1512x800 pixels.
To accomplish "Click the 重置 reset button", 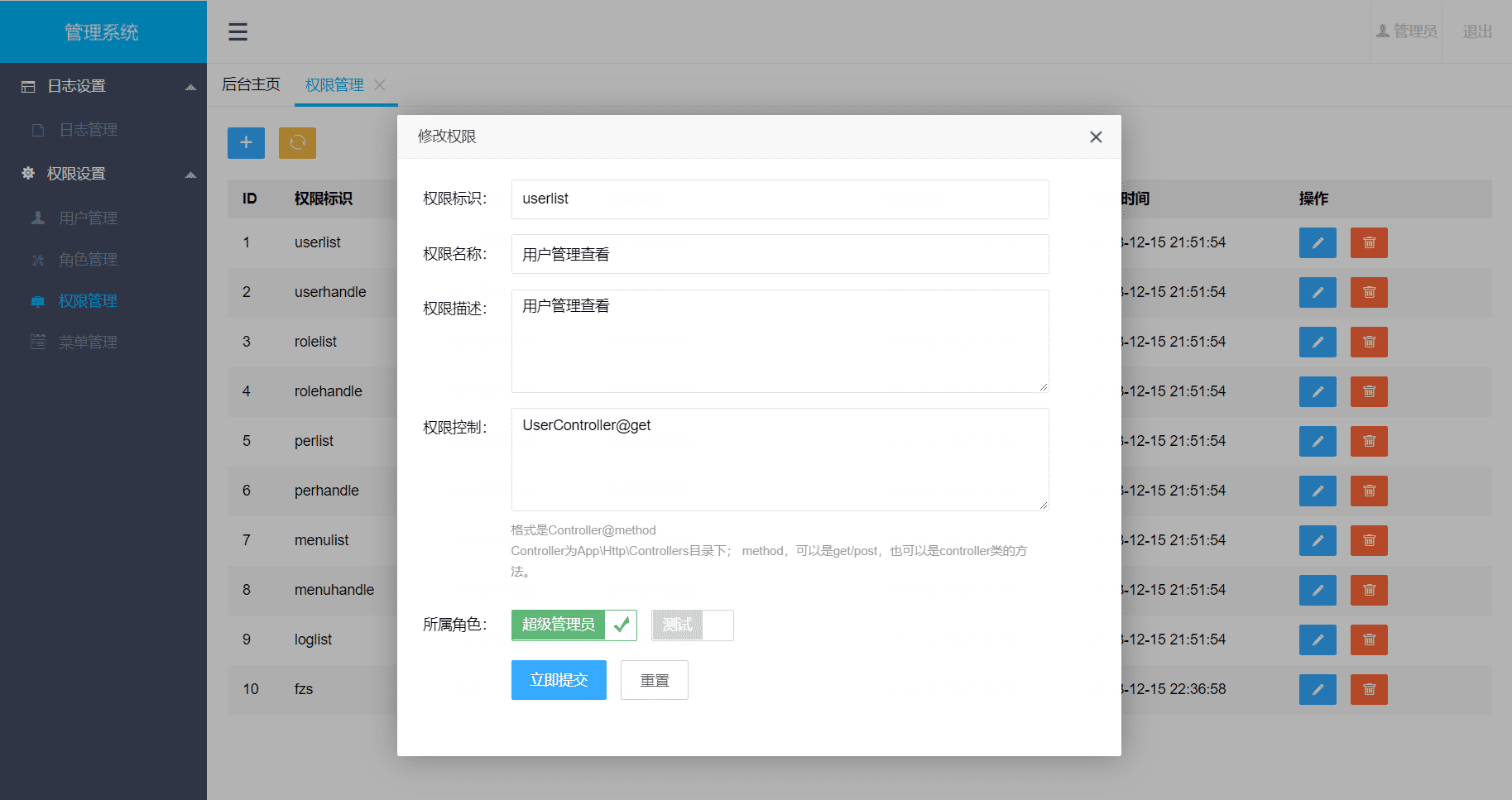I will 654,680.
